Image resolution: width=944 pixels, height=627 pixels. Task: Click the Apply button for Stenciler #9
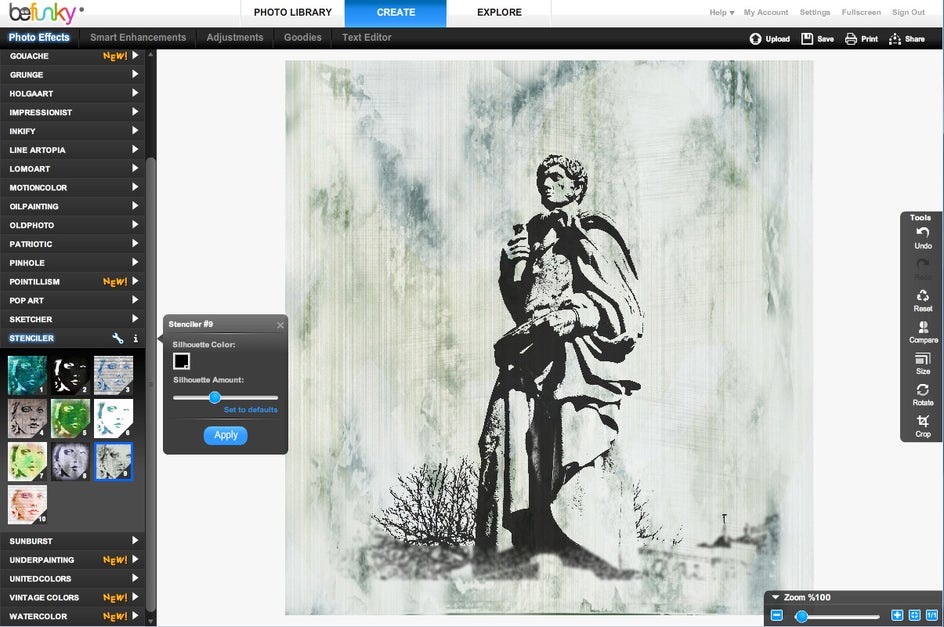pos(225,435)
